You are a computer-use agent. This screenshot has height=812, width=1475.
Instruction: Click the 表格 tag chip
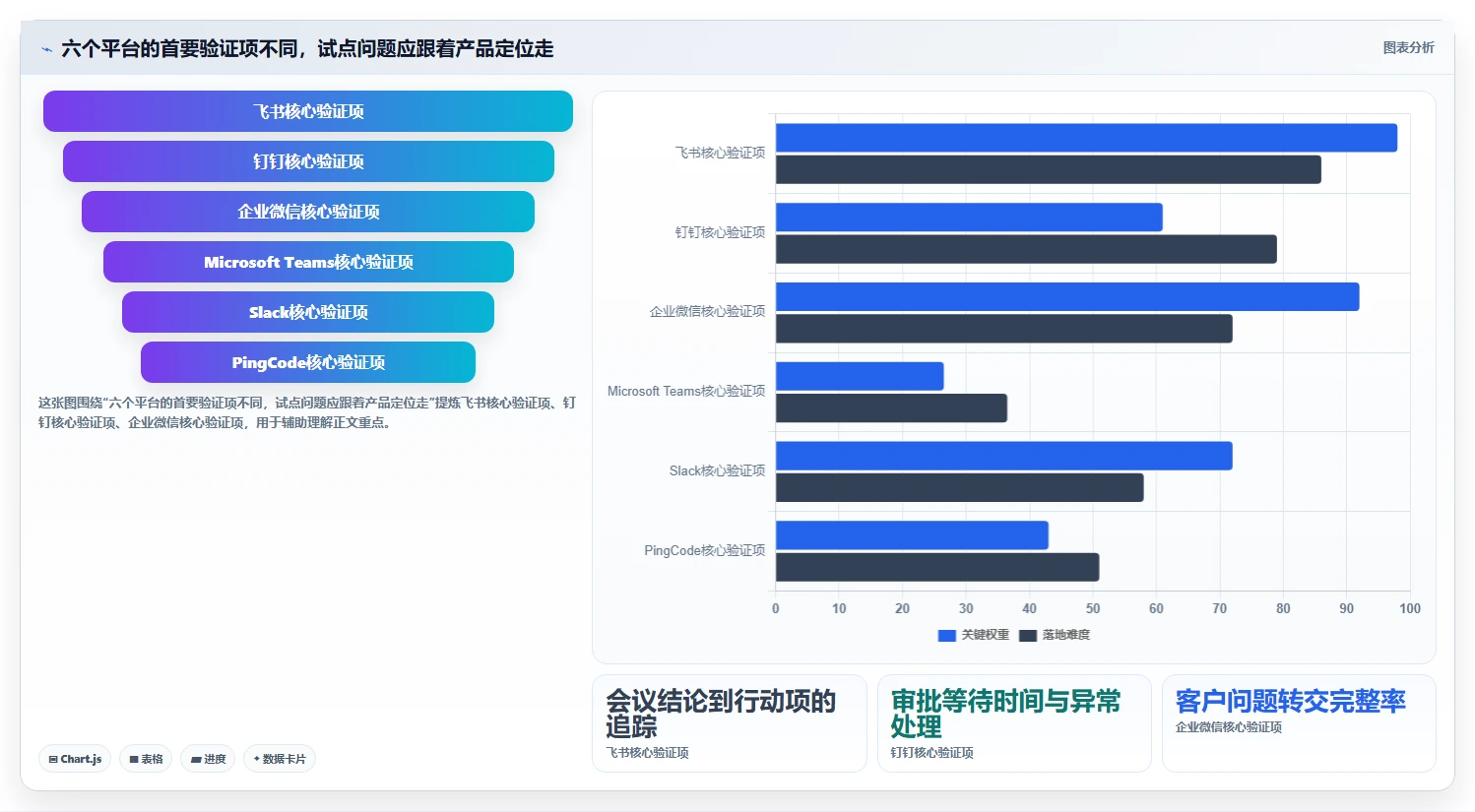(x=146, y=759)
